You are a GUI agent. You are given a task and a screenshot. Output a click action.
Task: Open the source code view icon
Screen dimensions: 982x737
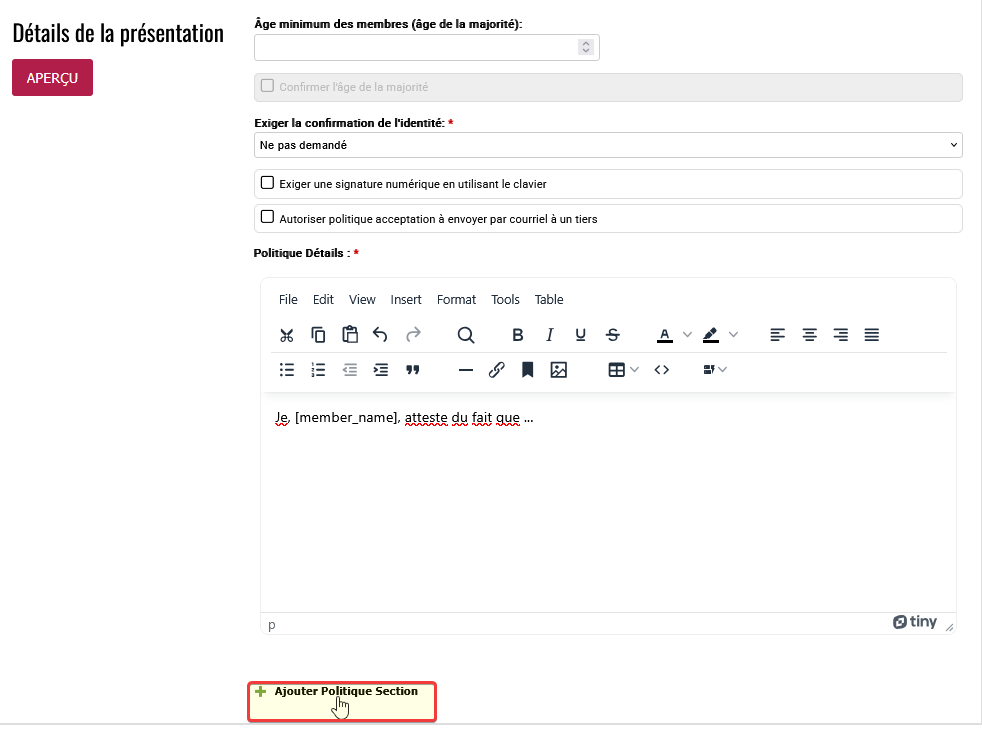coord(661,370)
